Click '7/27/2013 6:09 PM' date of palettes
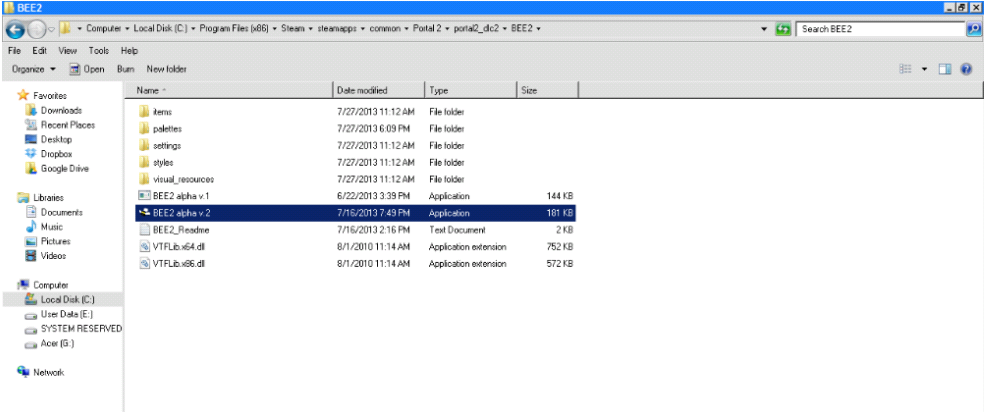This screenshot has height=412, width=988. 374,129
